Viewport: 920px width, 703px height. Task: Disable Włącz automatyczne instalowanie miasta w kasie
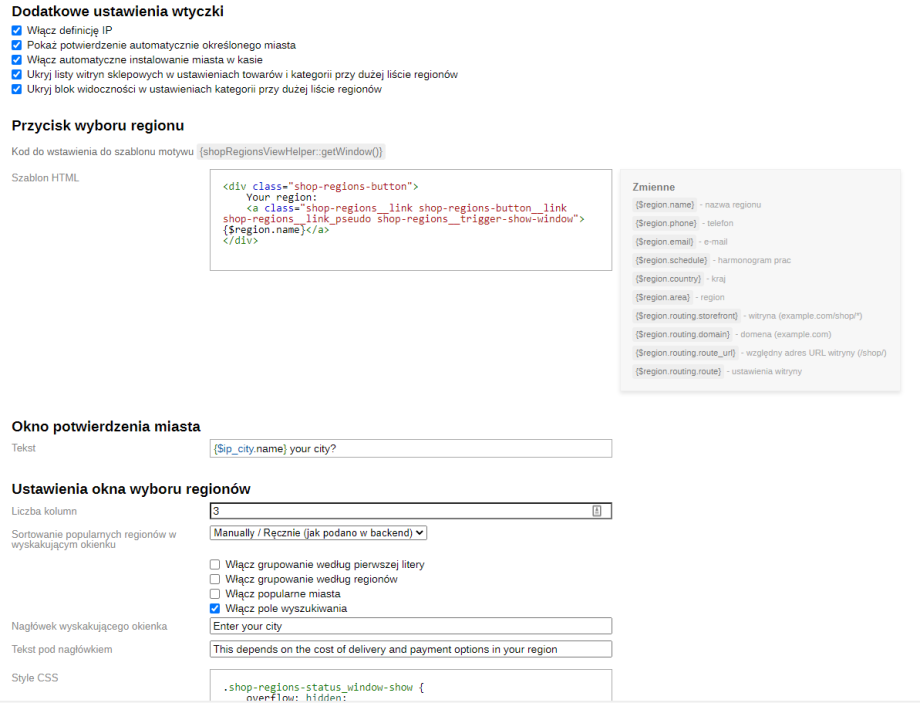tap(17, 60)
